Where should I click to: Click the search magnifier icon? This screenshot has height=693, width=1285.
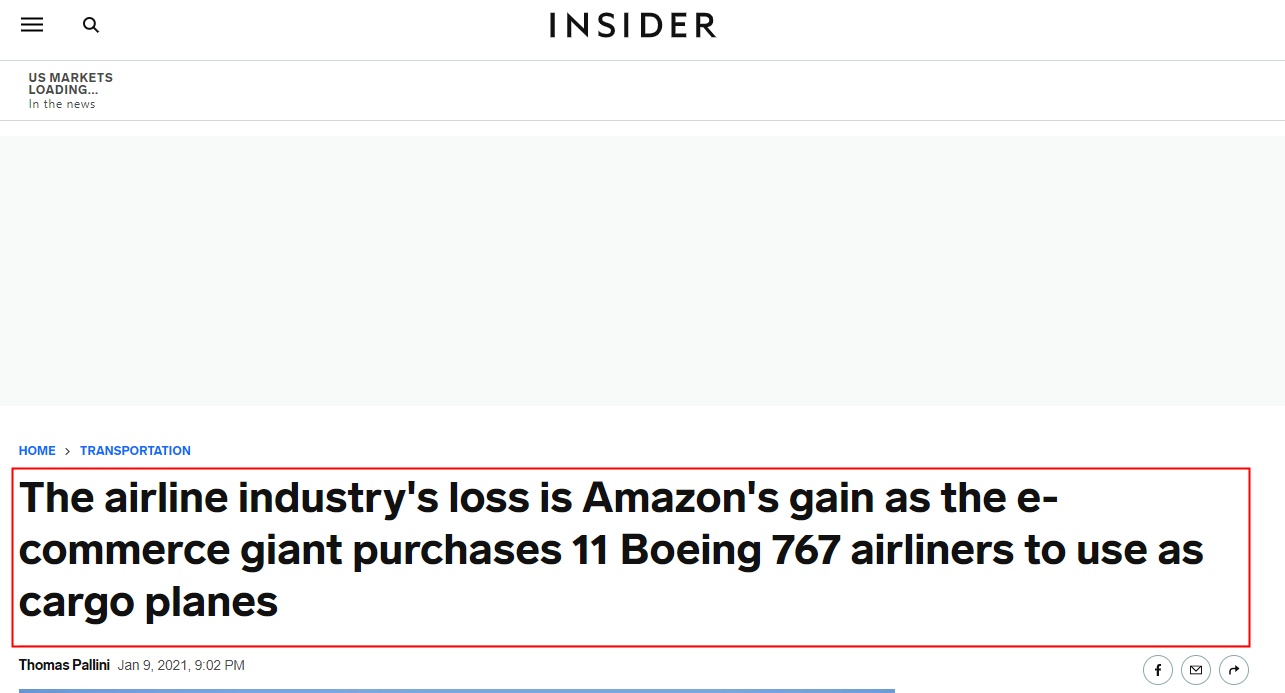point(91,25)
